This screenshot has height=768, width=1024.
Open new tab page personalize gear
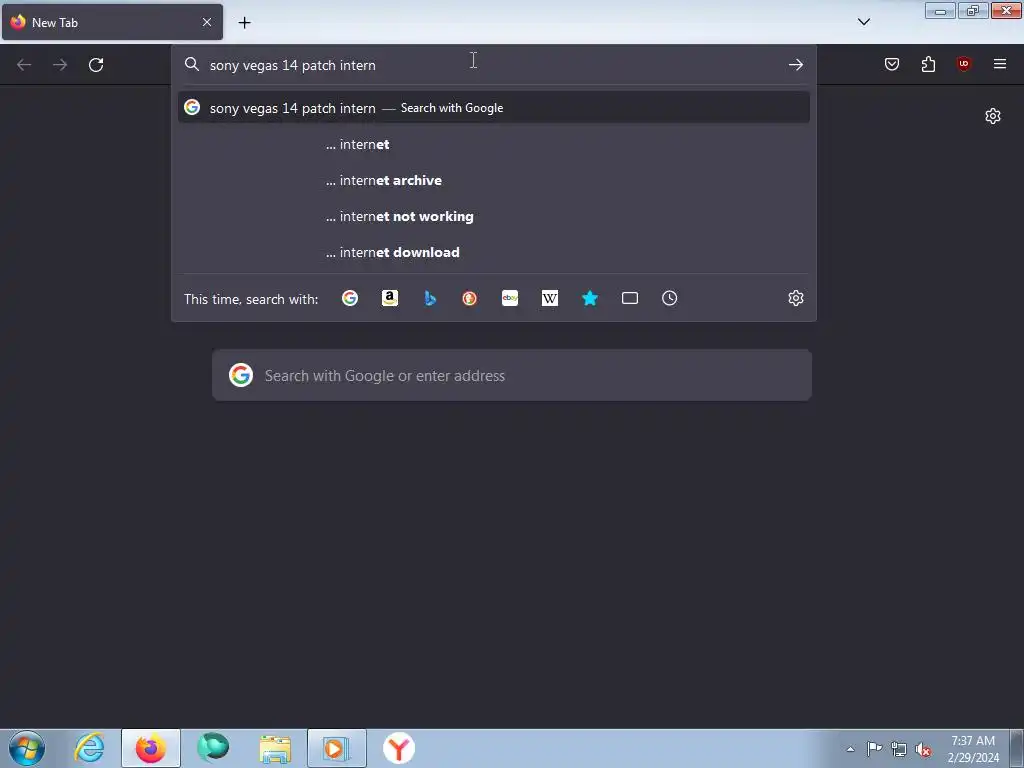coord(993,116)
